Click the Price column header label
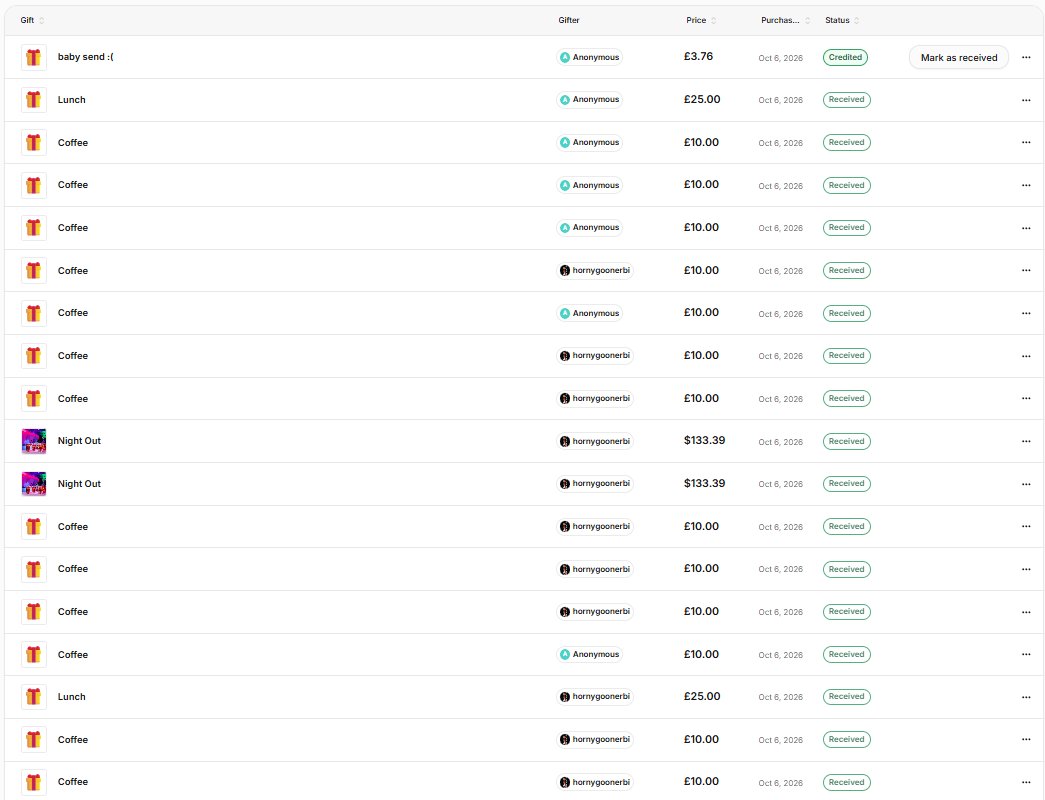The height and width of the screenshot is (800, 1045). click(696, 21)
